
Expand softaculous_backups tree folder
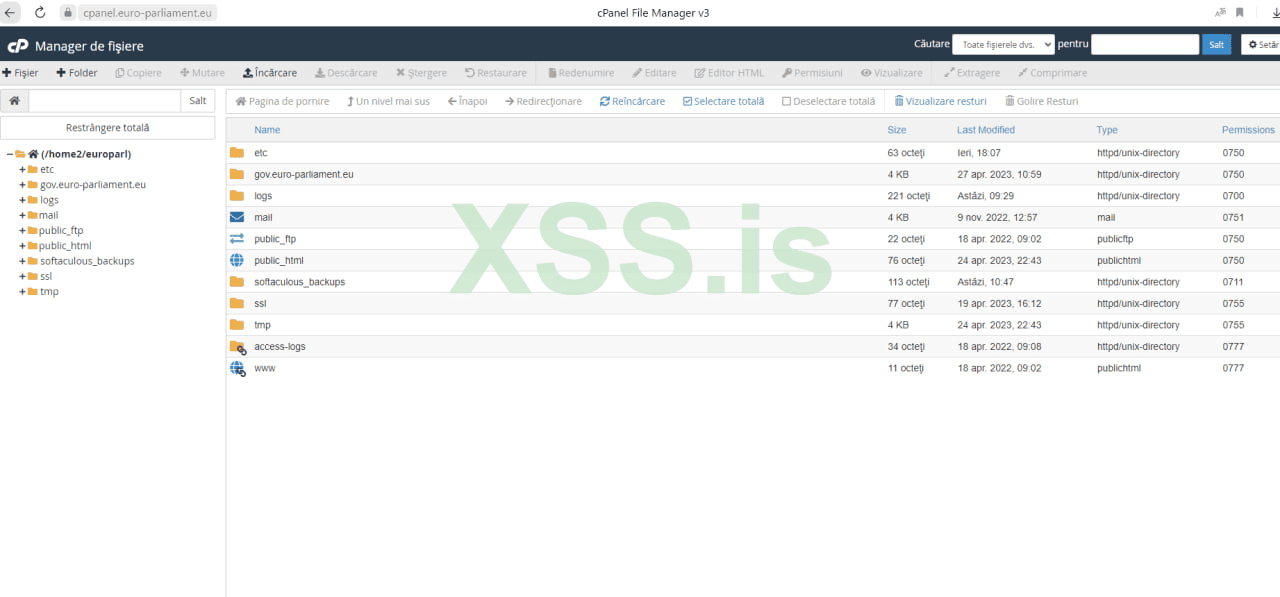pyautogui.click(x=22, y=261)
